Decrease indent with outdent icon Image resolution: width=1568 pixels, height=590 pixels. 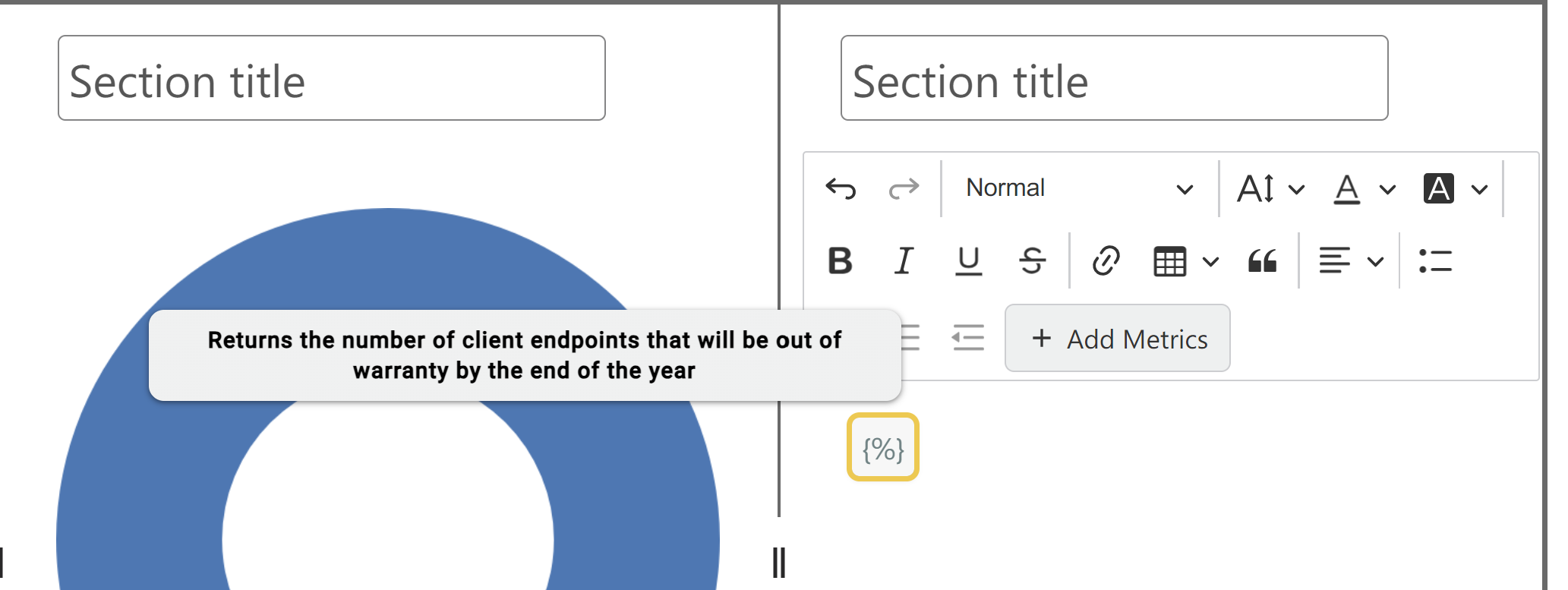click(968, 338)
